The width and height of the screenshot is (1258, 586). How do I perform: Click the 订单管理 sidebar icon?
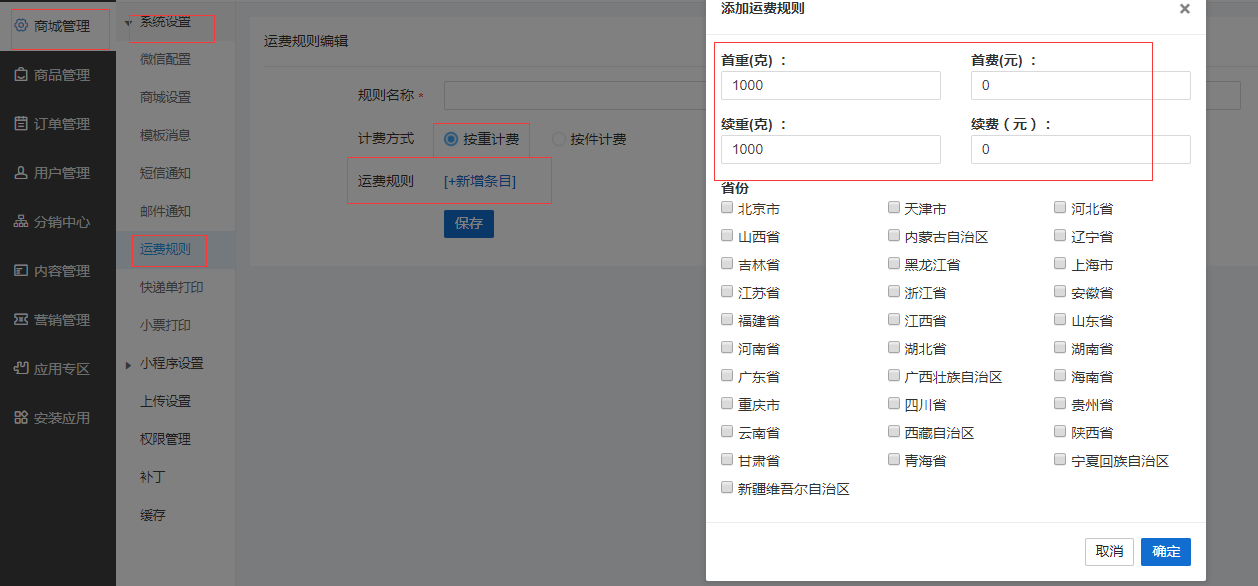tap(21, 124)
